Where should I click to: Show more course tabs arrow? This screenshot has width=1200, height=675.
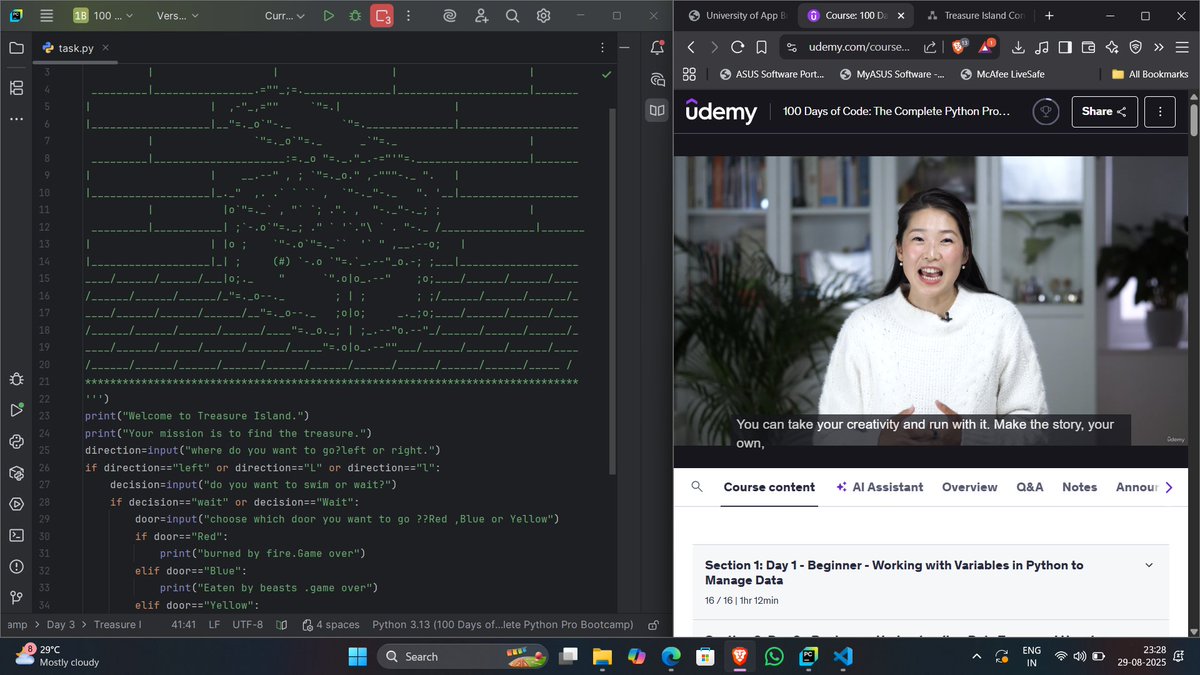1169,487
